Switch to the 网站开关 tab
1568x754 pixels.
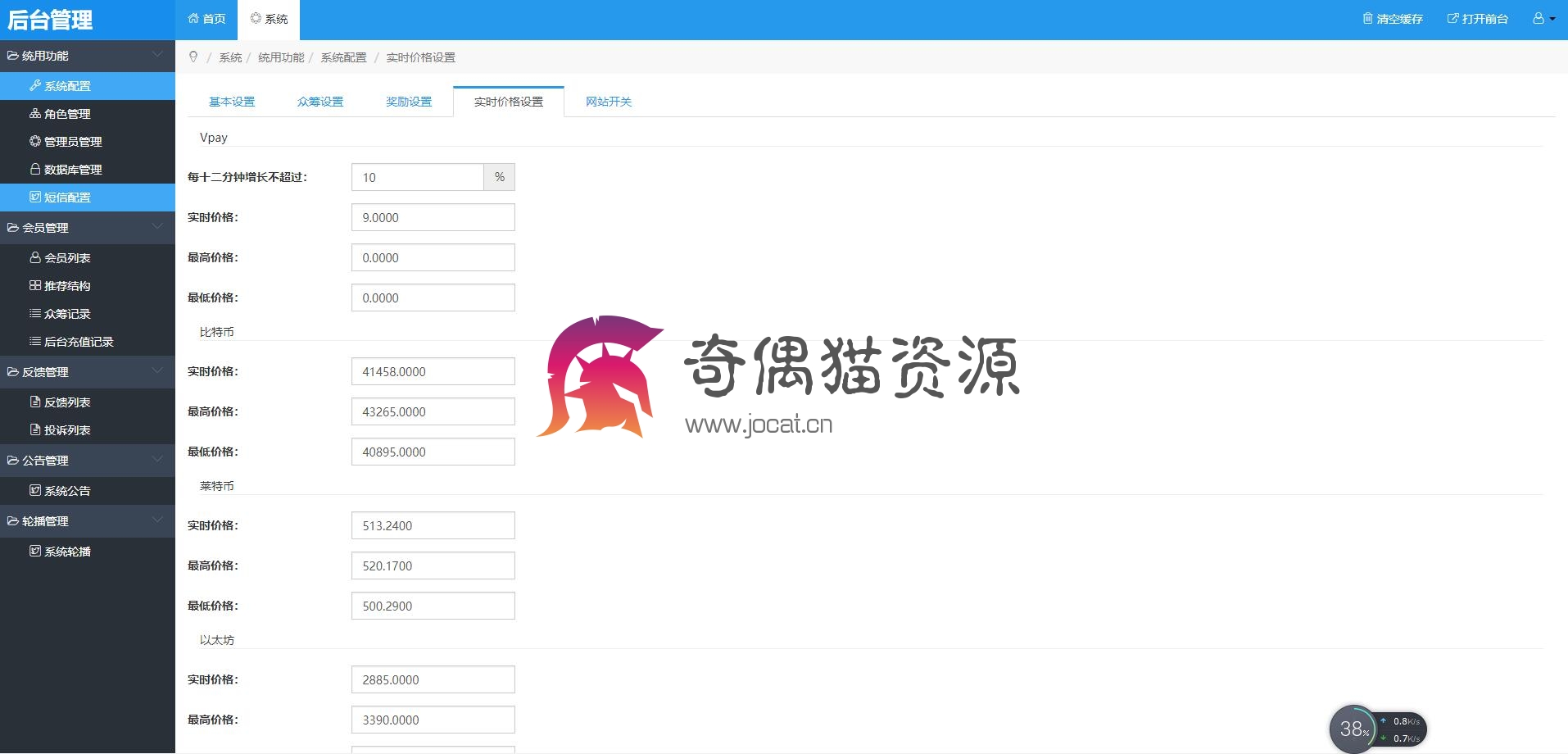pyautogui.click(x=609, y=102)
